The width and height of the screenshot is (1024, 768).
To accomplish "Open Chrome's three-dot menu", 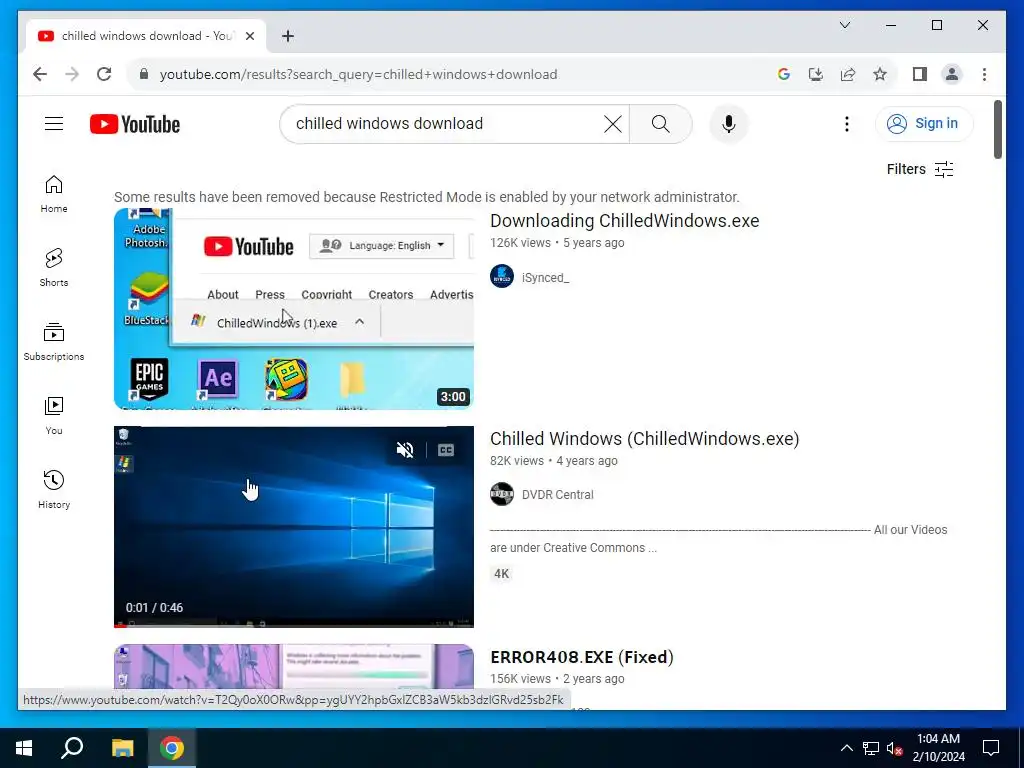I will [x=984, y=74].
